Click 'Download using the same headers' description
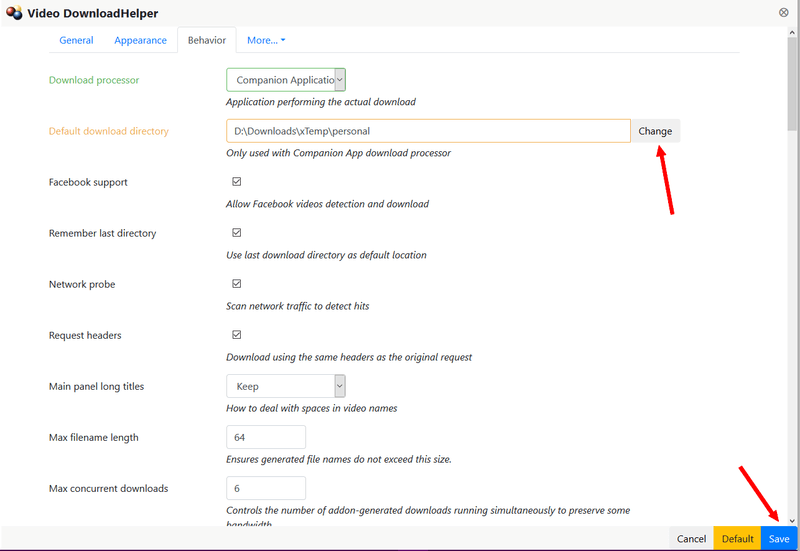Screen dimensions: 800x551 (x=349, y=357)
